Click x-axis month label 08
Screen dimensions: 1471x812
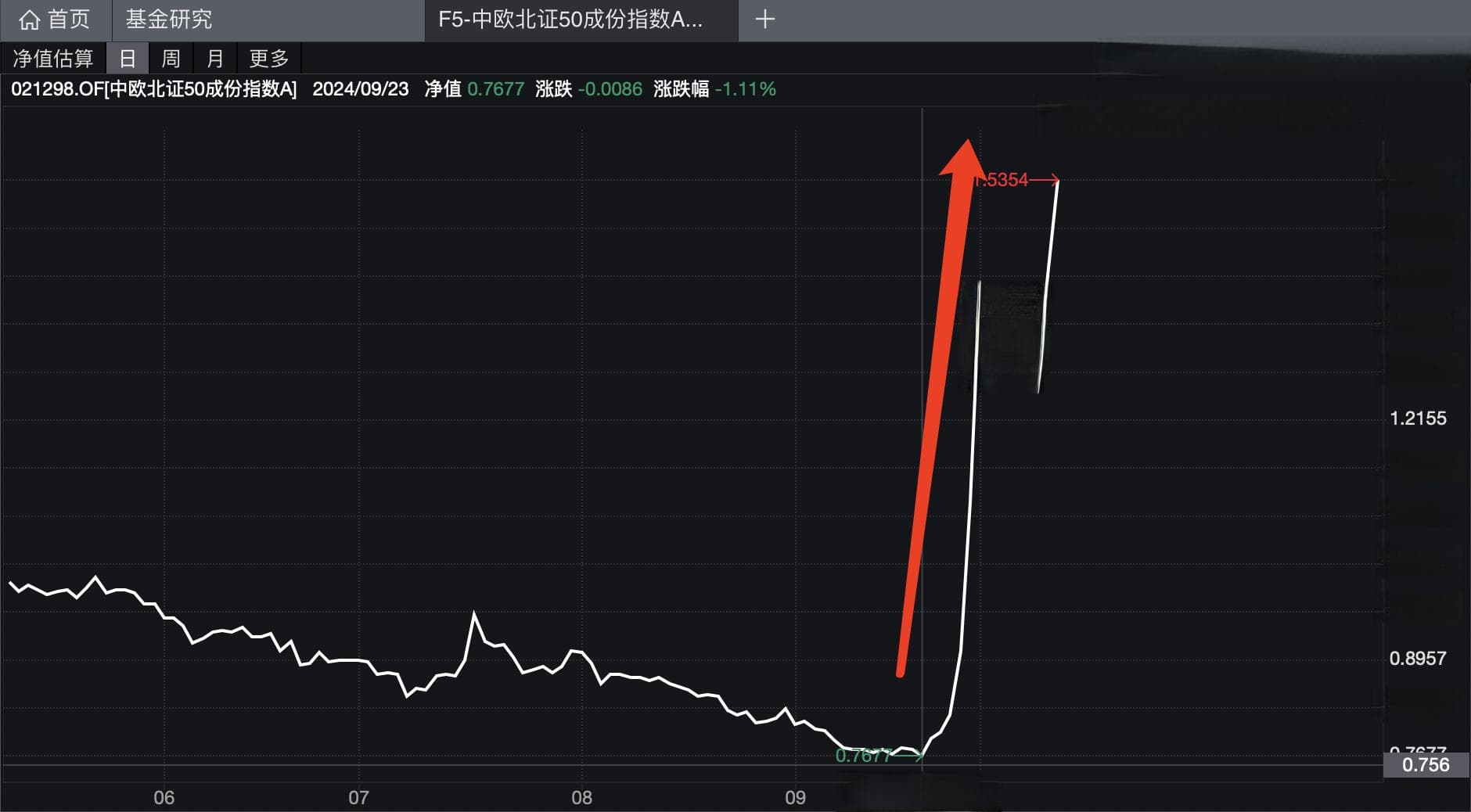click(581, 798)
